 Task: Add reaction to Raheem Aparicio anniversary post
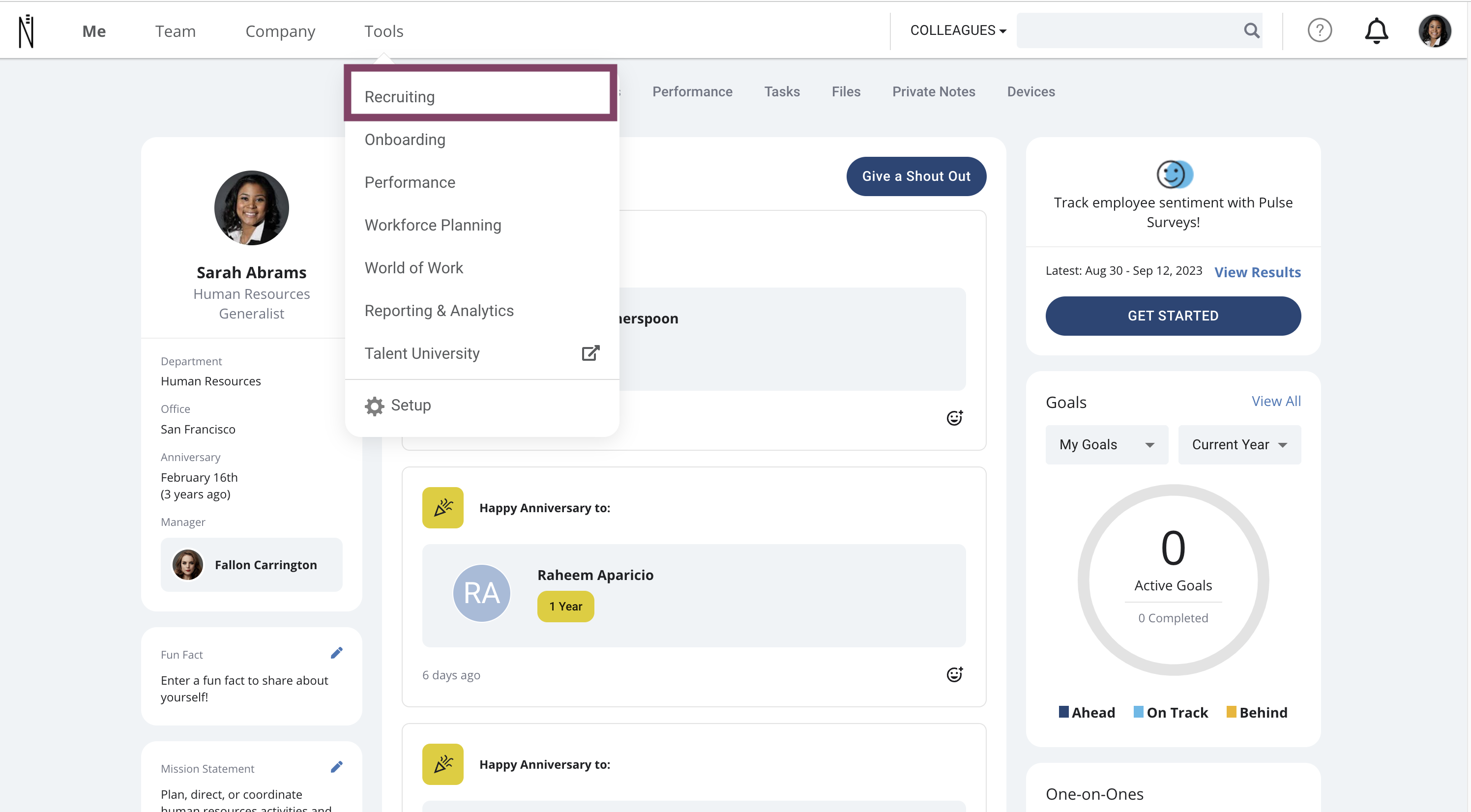[955, 674]
